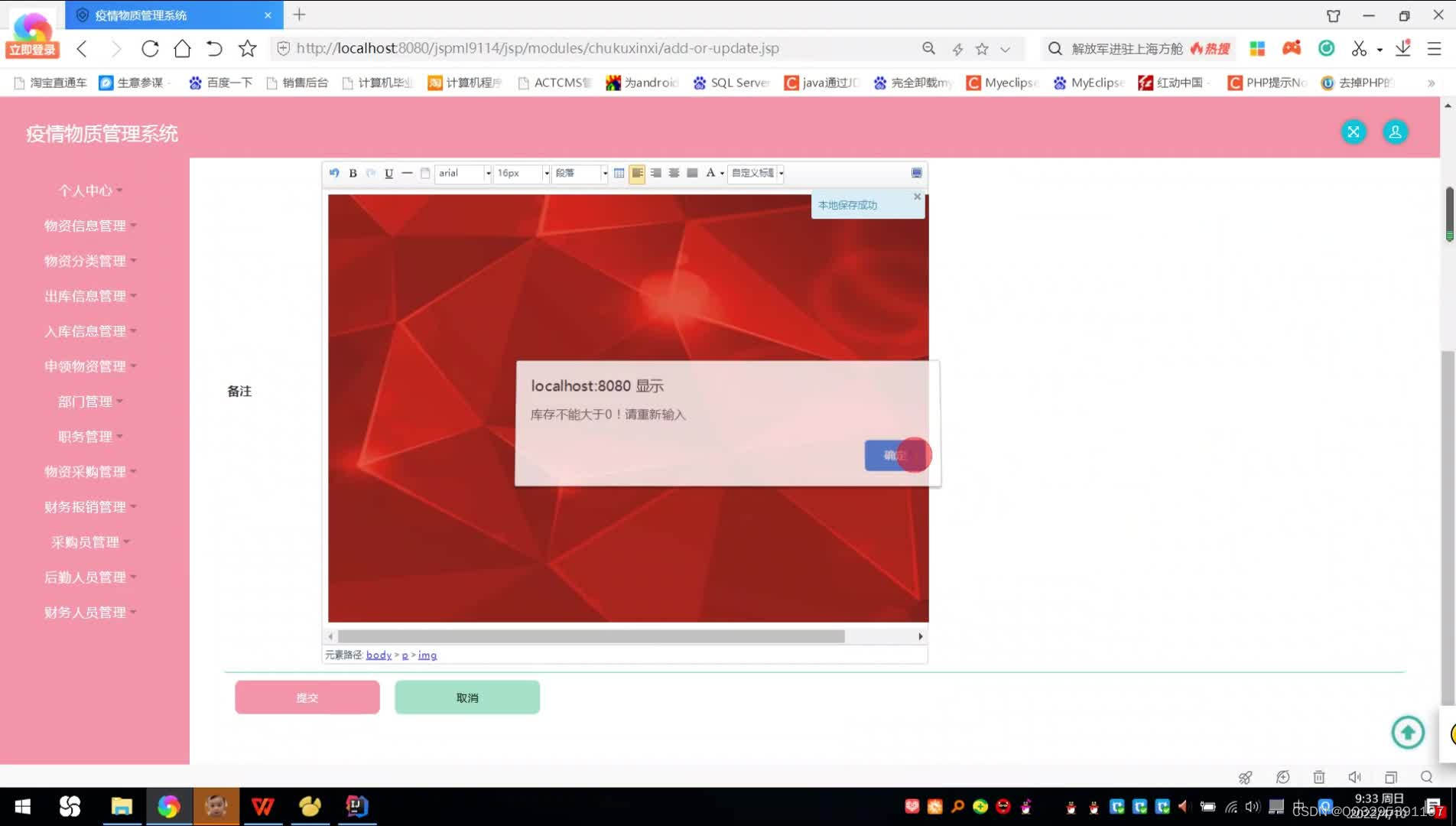Click the address bar URL field
The width and height of the screenshot is (1456, 826).
coord(596,48)
